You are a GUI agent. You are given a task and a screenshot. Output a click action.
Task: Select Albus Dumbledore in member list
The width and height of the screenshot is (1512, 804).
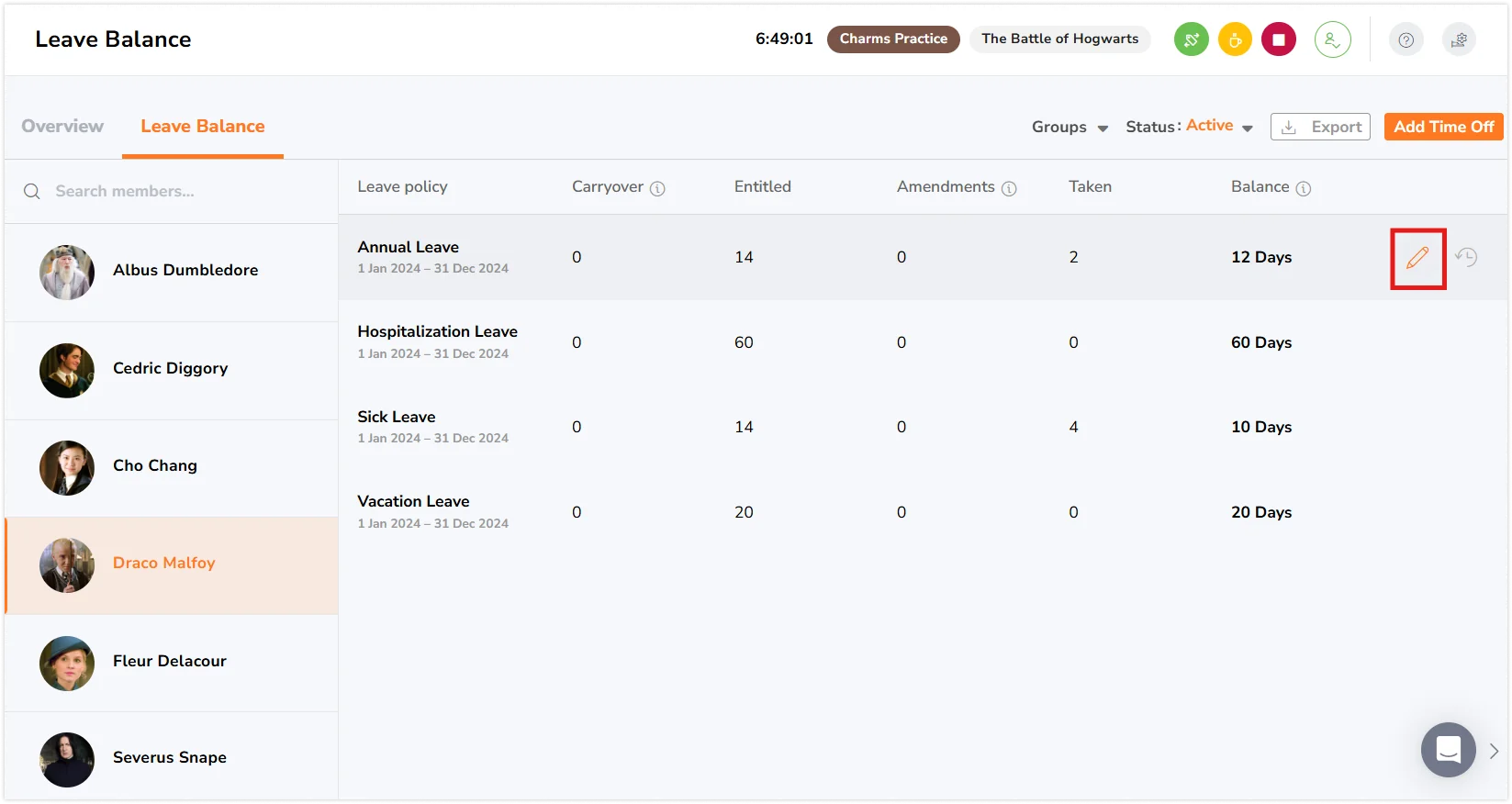click(x=172, y=273)
